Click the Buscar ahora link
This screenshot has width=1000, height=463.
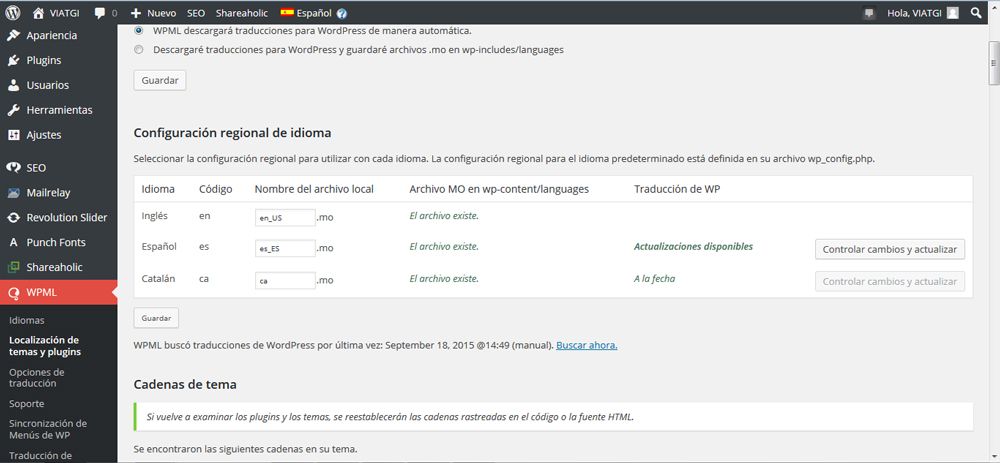587,346
